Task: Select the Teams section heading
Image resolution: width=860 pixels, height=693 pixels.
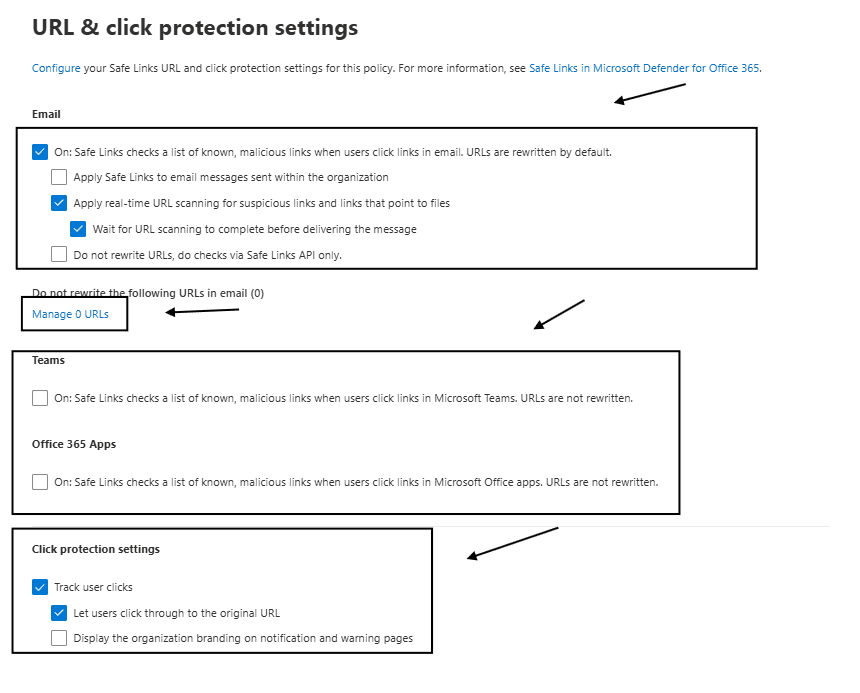Action: [48, 360]
